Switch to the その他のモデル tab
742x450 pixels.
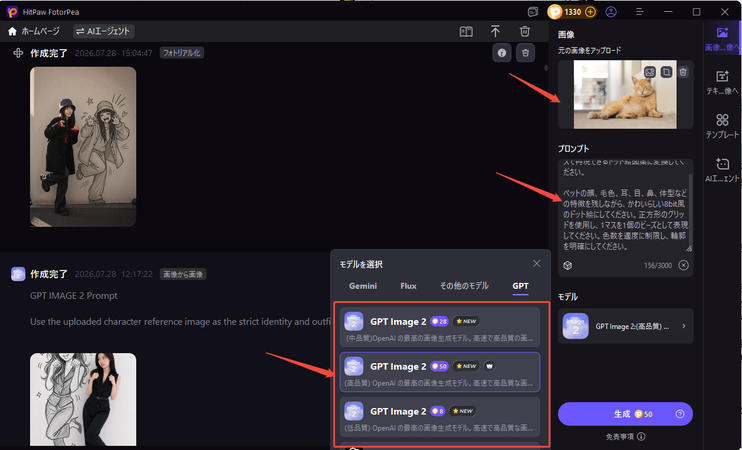point(464,286)
